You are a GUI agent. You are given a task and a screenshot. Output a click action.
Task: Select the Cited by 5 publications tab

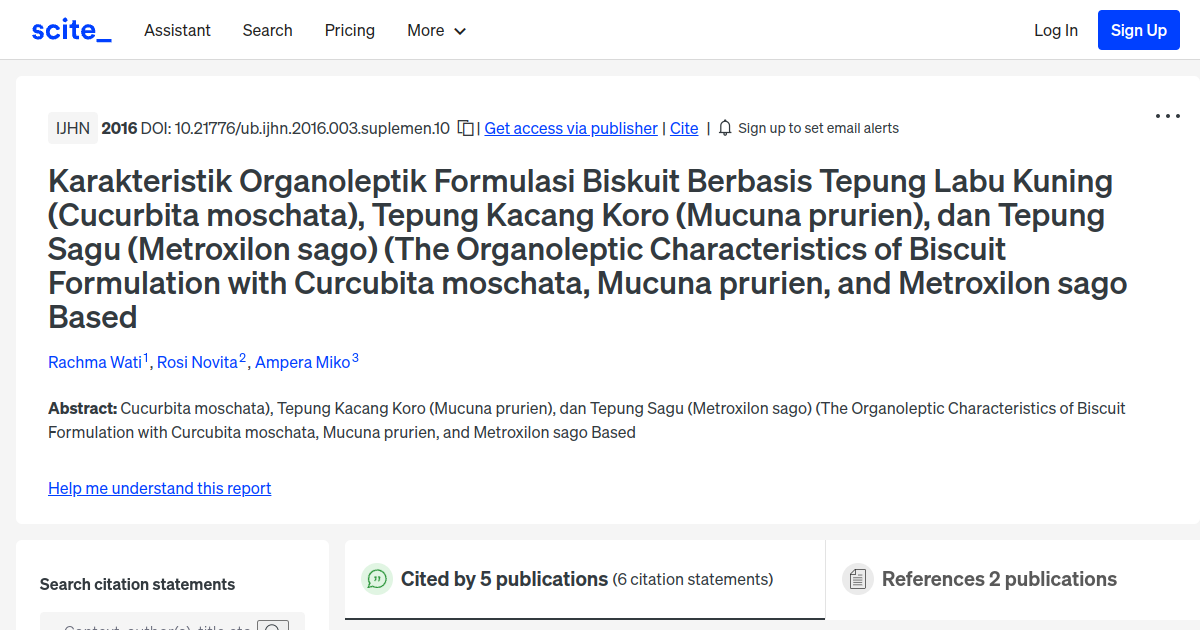[503, 579]
